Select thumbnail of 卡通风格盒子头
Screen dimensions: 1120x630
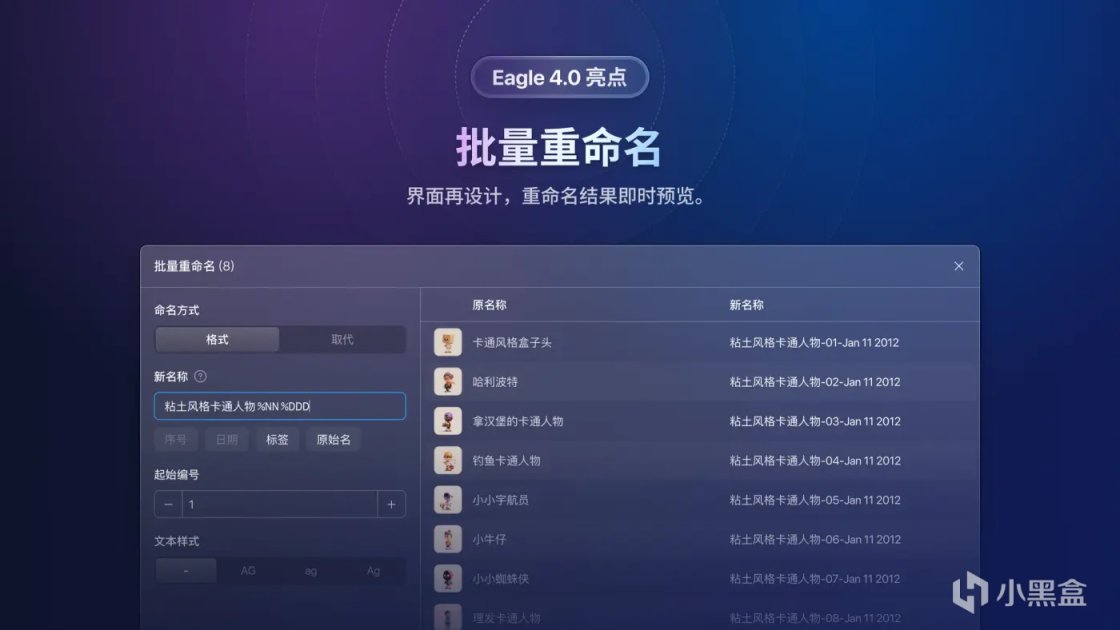coord(448,342)
